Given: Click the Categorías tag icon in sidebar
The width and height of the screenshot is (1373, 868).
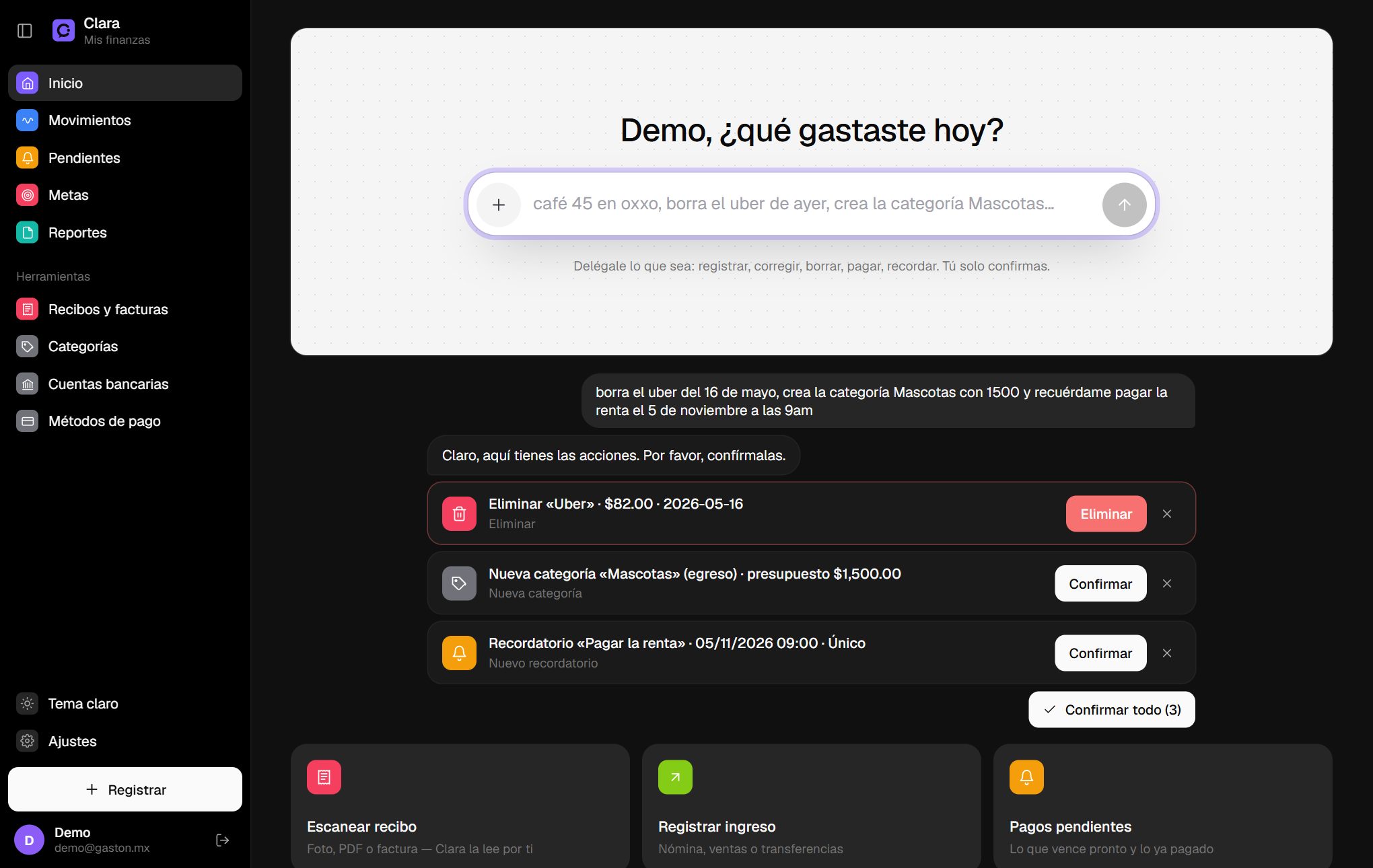Looking at the screenshot, I should click(28, 347).
